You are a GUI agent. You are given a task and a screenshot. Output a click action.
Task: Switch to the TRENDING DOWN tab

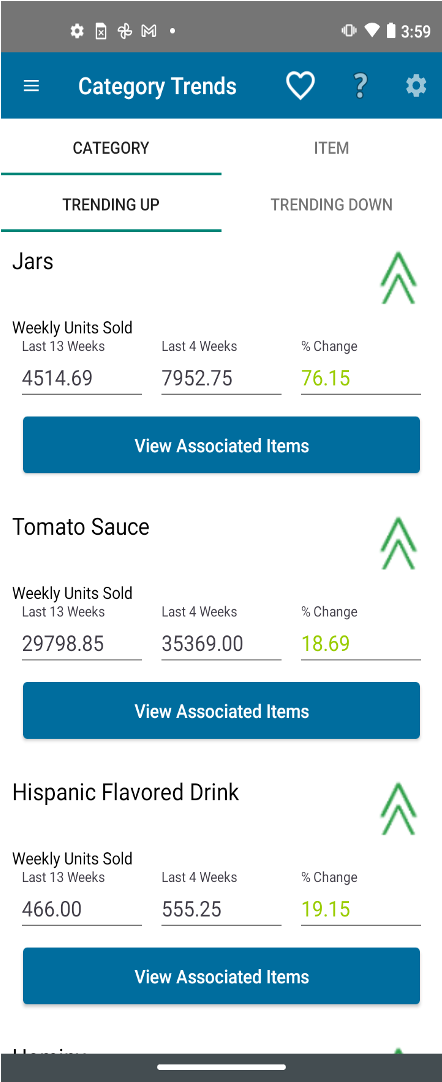[x=332, y=204]
